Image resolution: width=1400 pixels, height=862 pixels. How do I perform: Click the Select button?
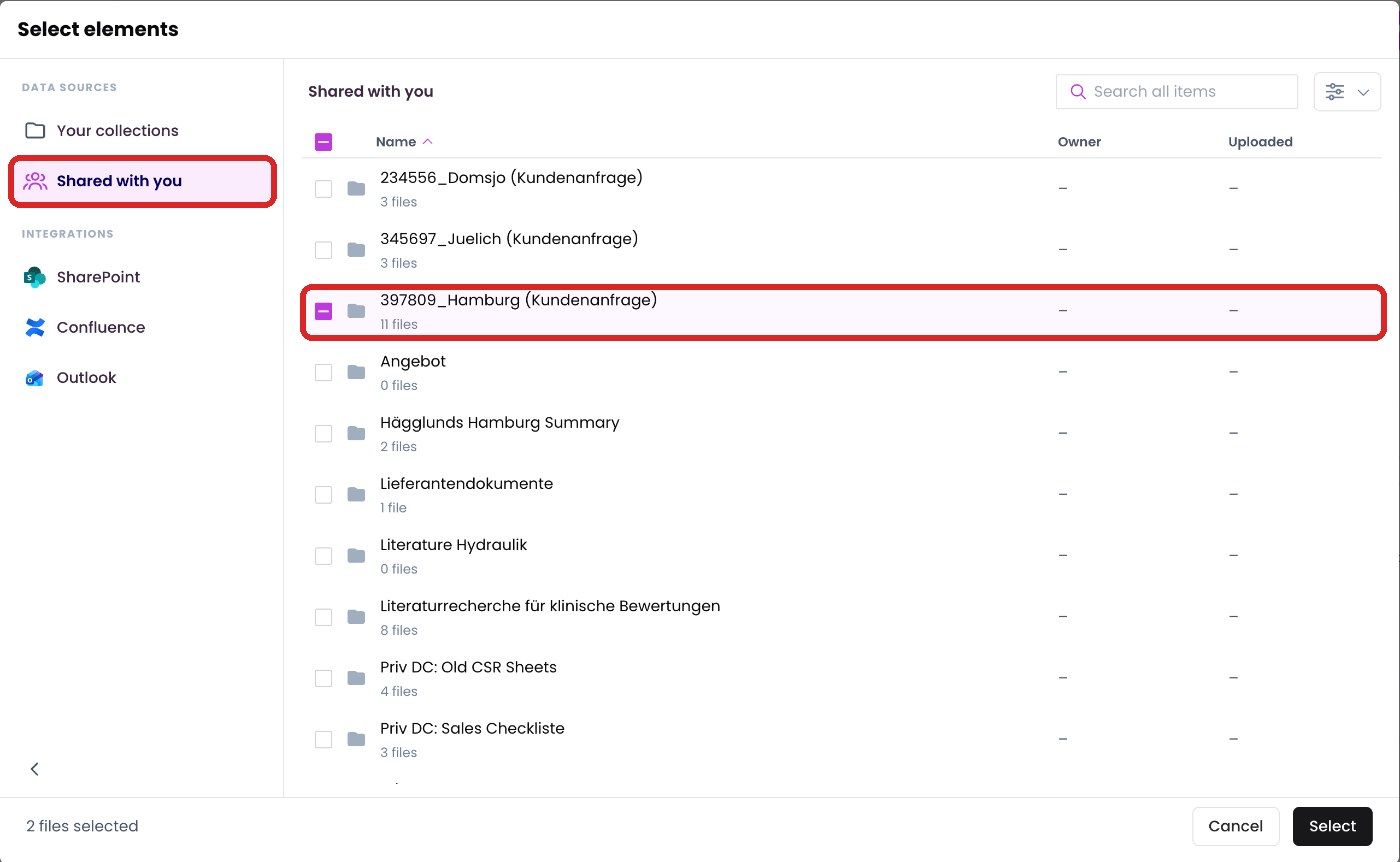tap(1332, 826)
